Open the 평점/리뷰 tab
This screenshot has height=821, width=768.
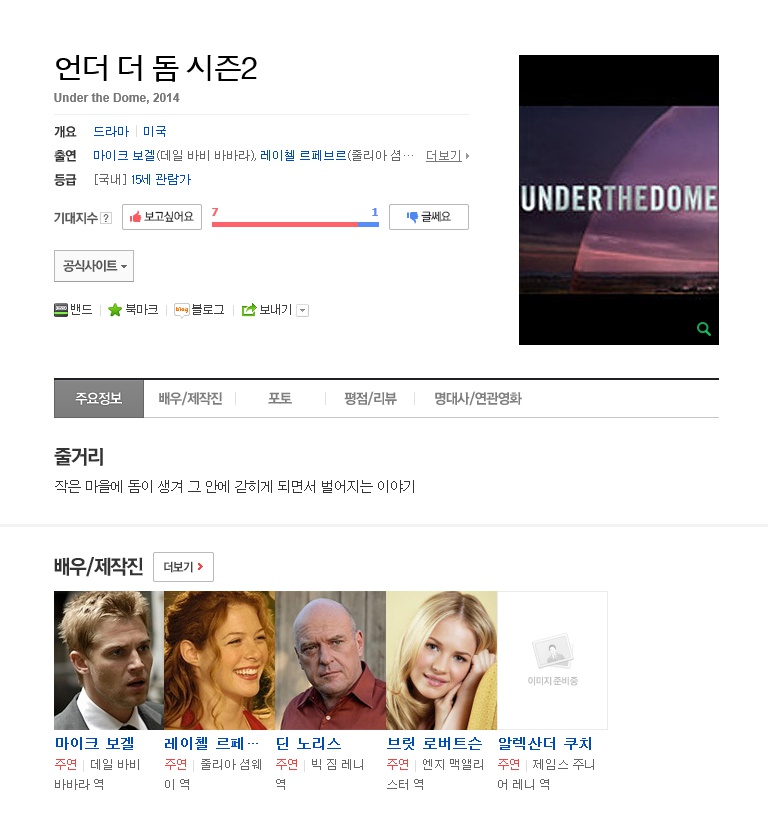(x=370, y=398)
